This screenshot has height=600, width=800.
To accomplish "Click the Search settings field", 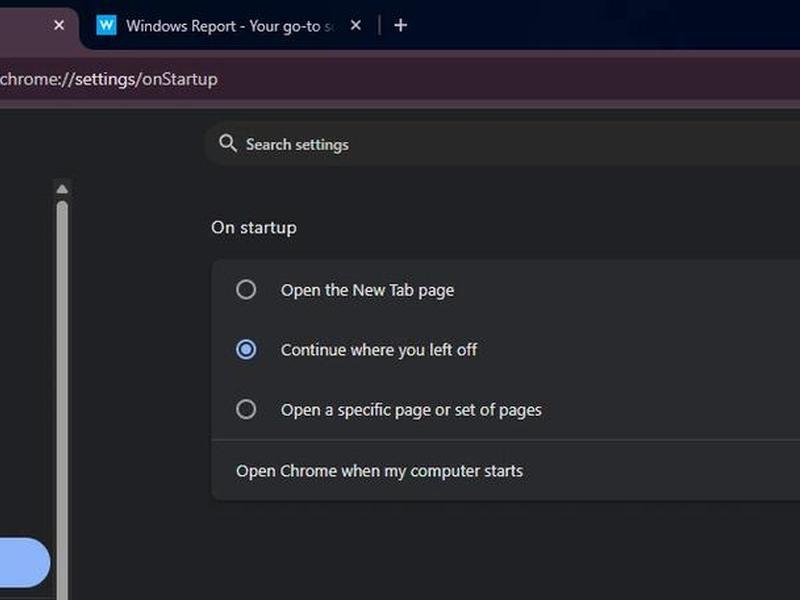I will tap(503, 144).
